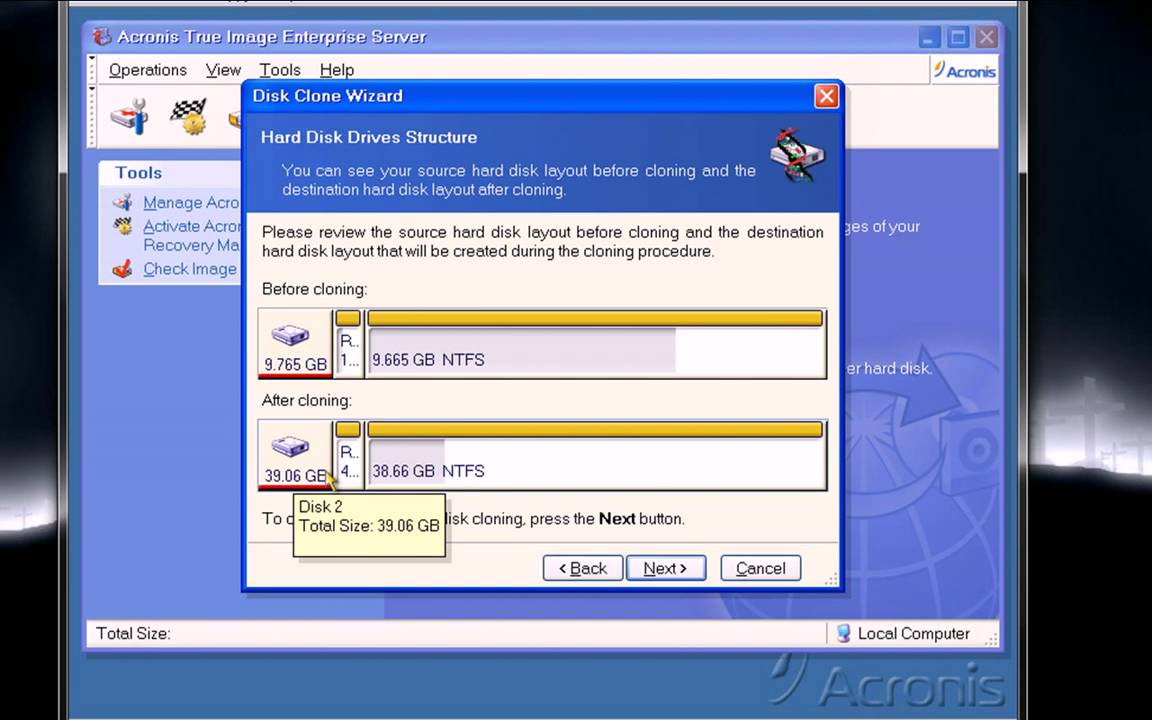Viewport: 1152px width, 720px height.
Task: Click 'Local Computer' status bar text
Action: pyautogui.click(x=914, y=633)
